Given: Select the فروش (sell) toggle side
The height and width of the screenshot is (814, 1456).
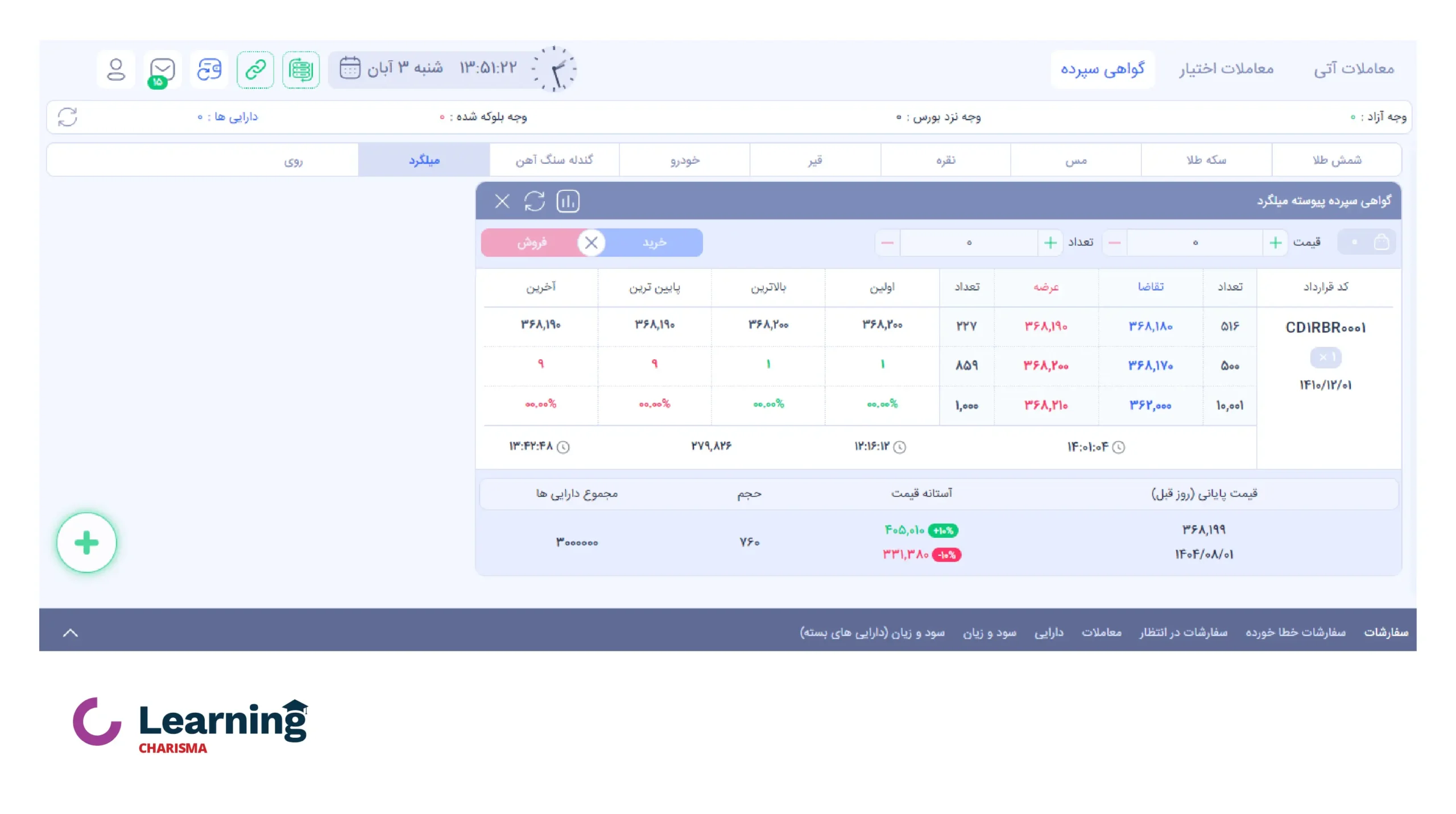Looking at the screenshot, I should (x=531, y=243).
